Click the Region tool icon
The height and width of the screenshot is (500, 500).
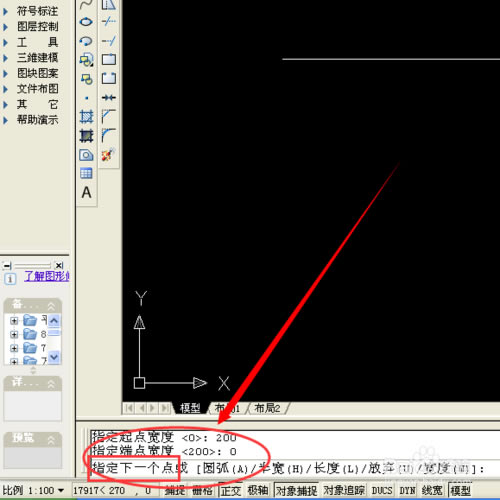point(86,155)
